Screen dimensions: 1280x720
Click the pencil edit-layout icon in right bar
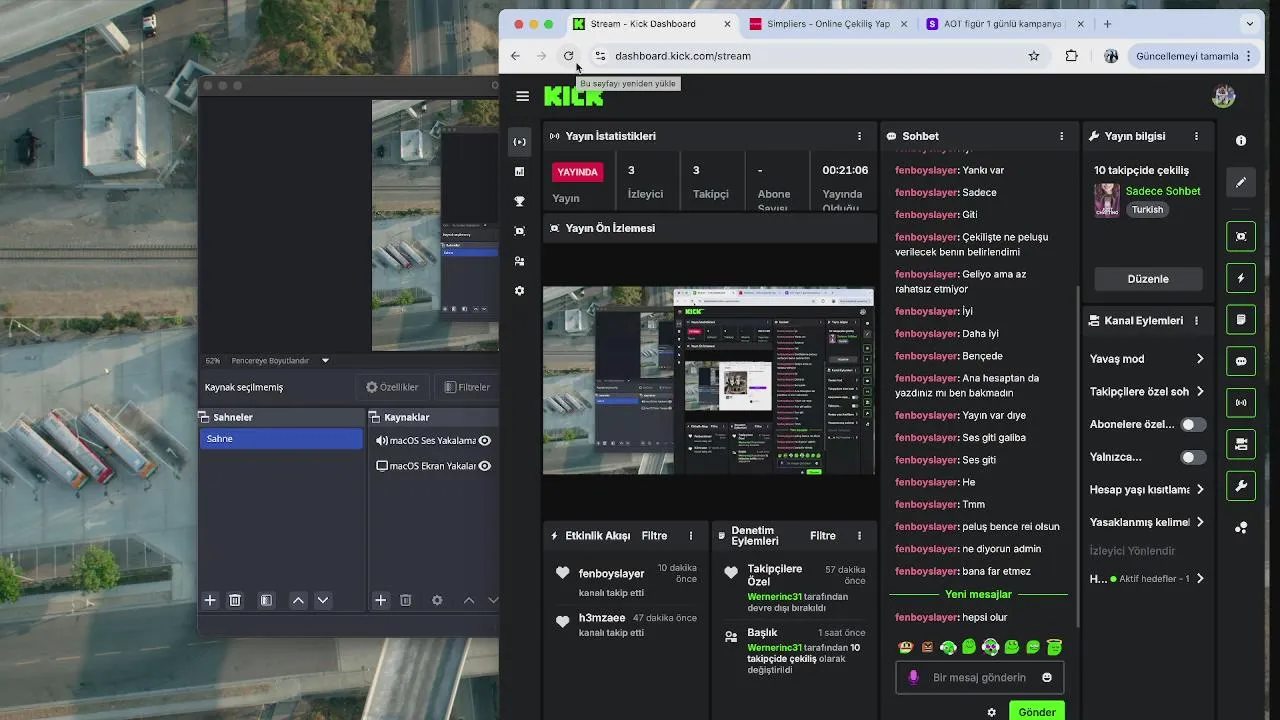[1241, 183]
